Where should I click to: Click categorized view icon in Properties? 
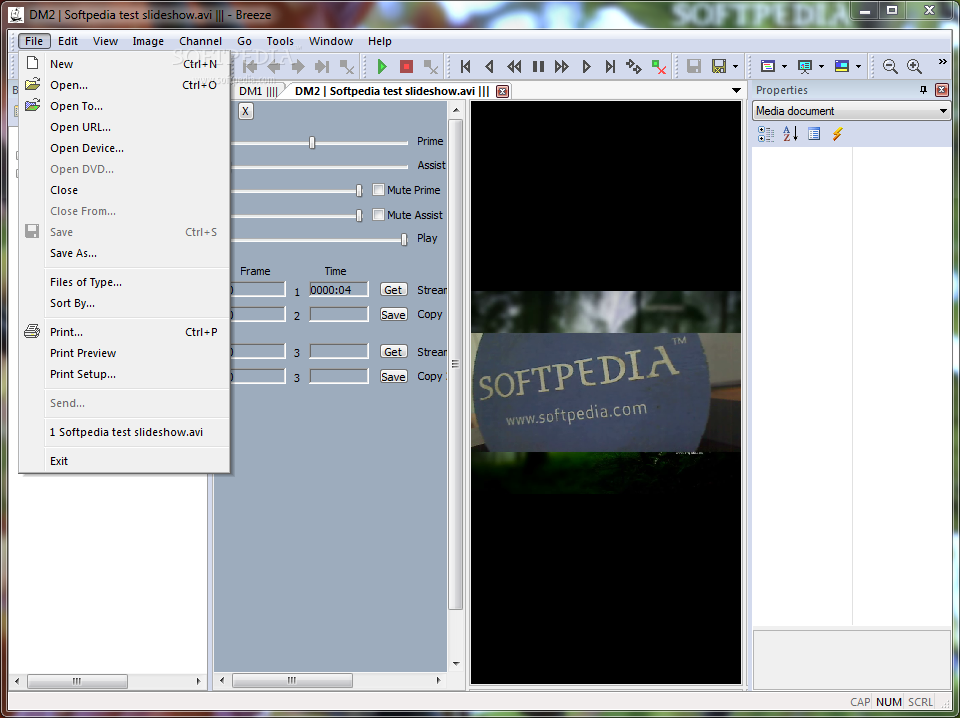(766, 134)
